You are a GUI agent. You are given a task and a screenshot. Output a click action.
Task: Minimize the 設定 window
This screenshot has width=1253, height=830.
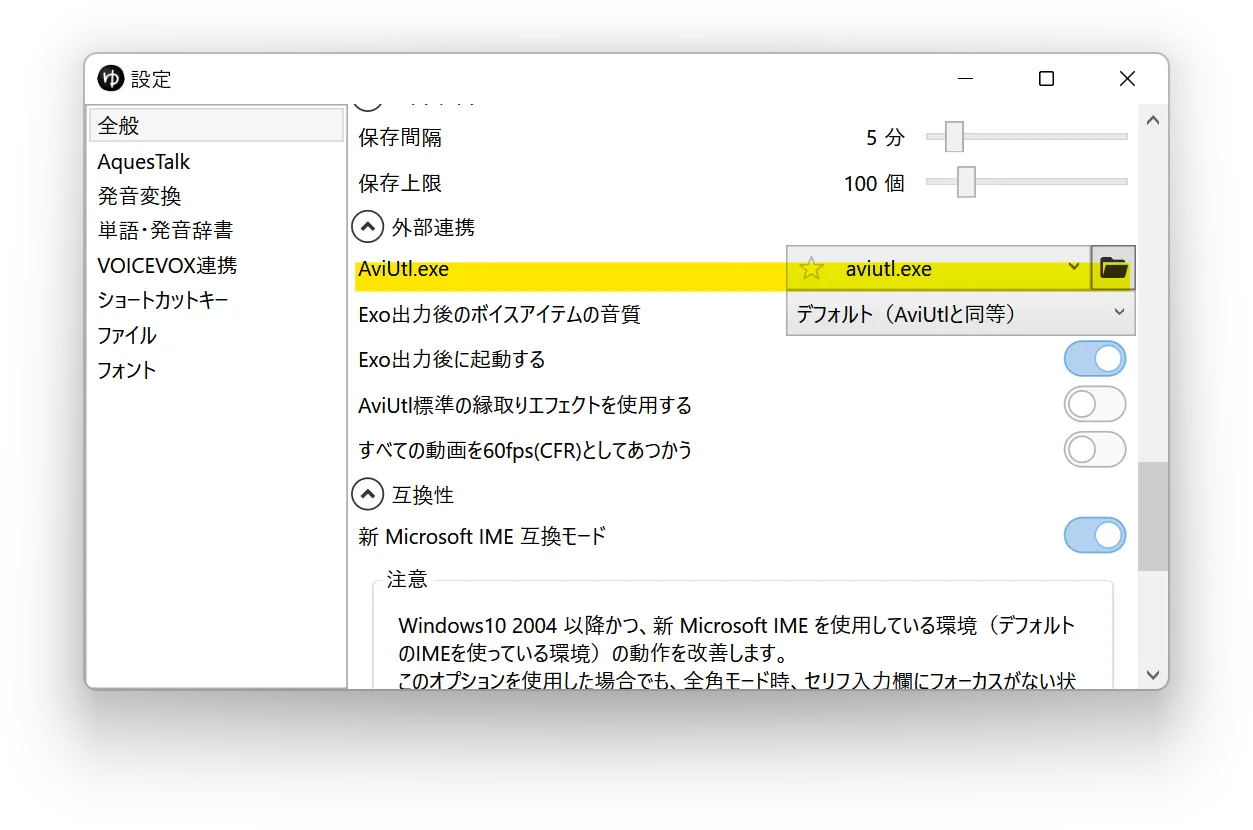pos(966,78)
